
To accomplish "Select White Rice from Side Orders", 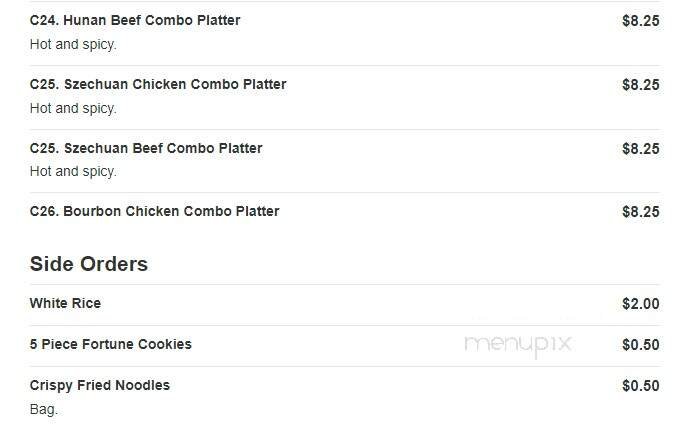I will click(65, 303).
